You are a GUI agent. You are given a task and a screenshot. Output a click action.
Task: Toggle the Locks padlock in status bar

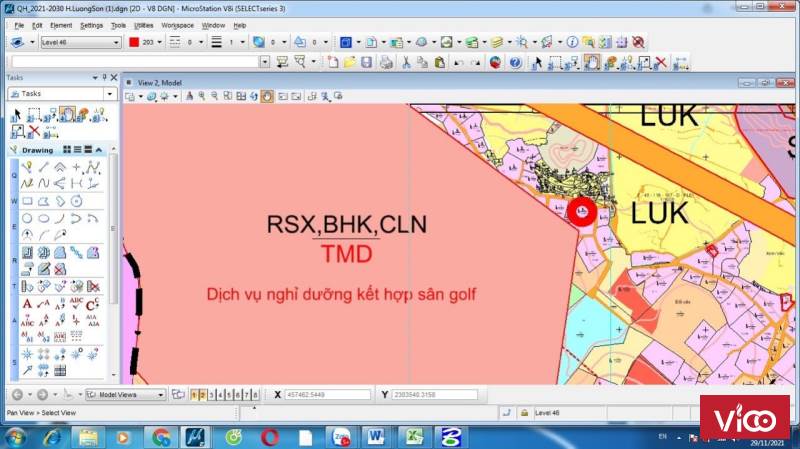tap(524, 413)
